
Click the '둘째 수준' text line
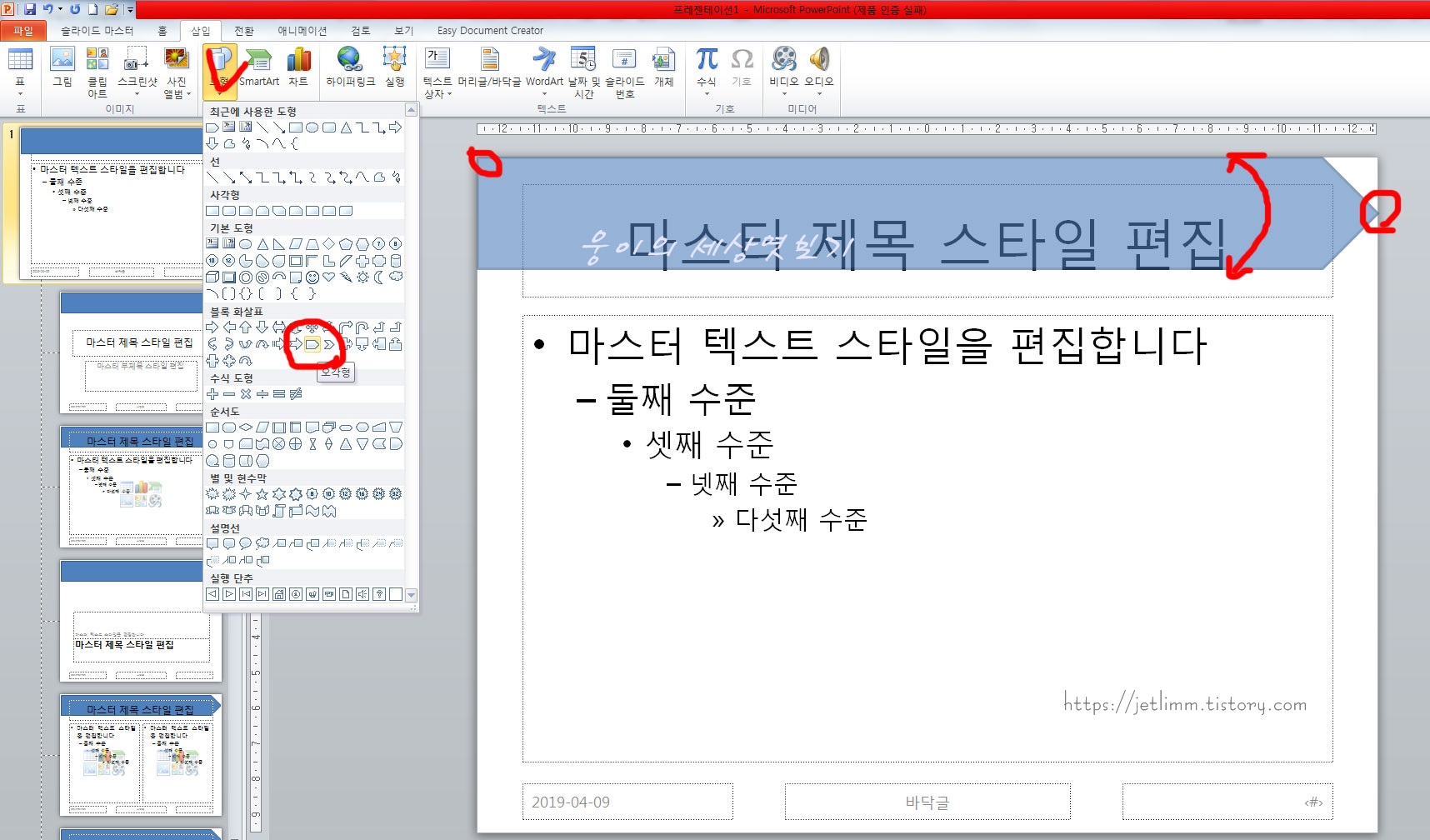[682, 399]
